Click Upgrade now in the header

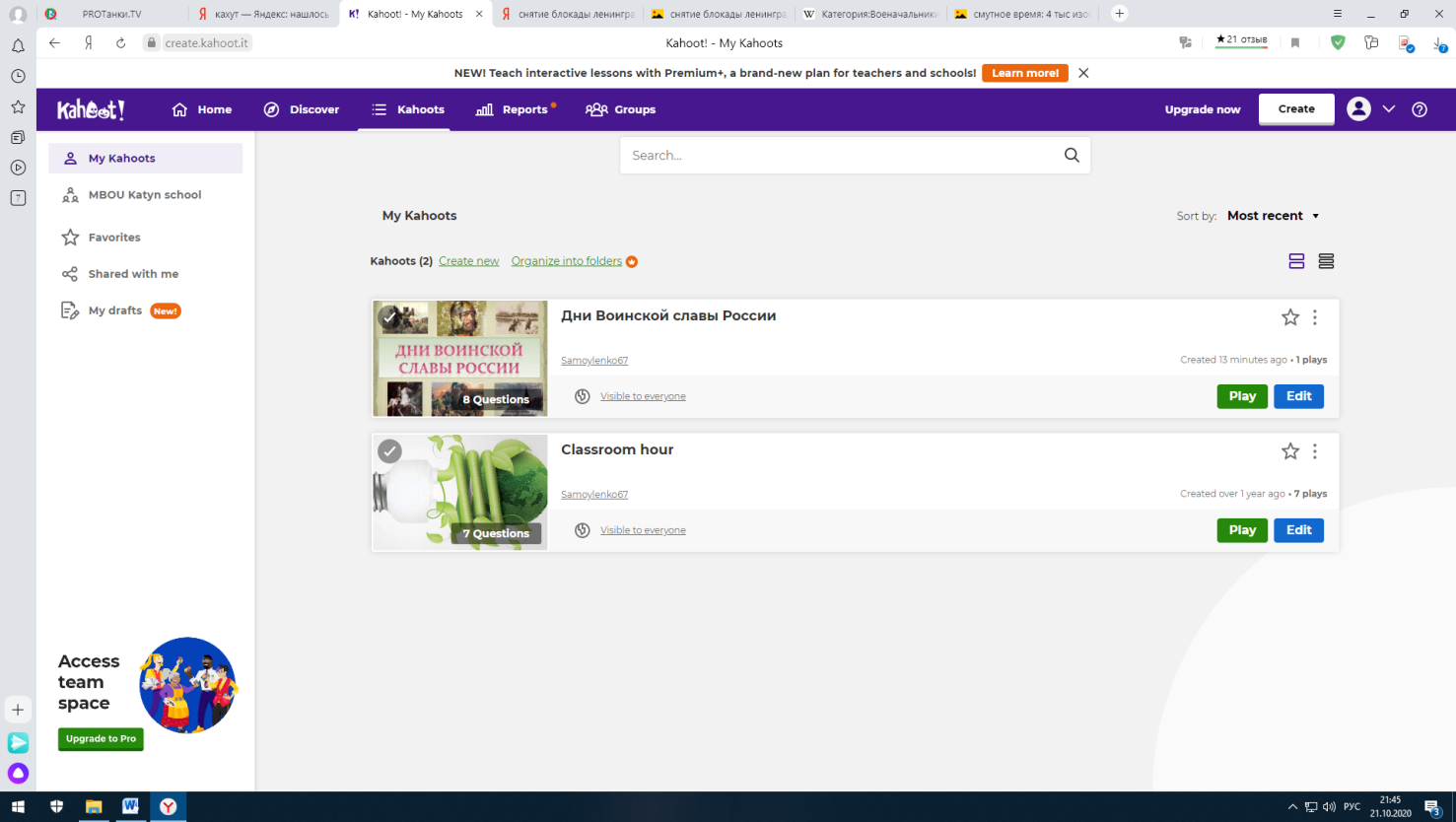[1203, 109]
